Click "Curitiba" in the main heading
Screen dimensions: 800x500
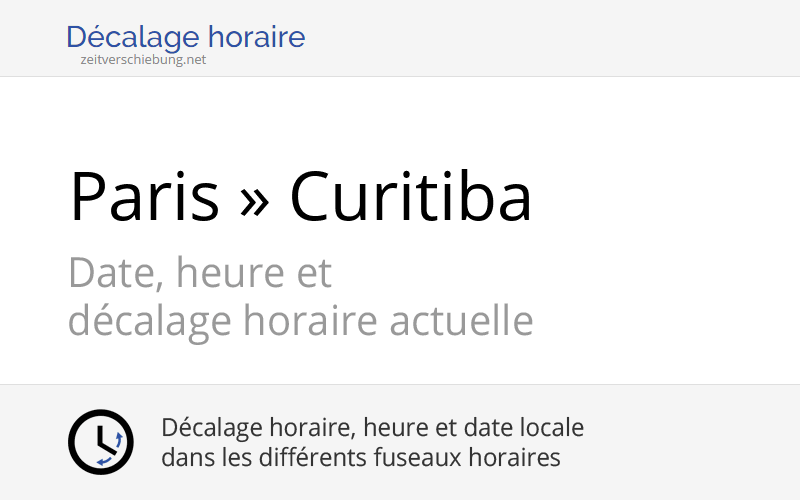(x=411, y=196)
